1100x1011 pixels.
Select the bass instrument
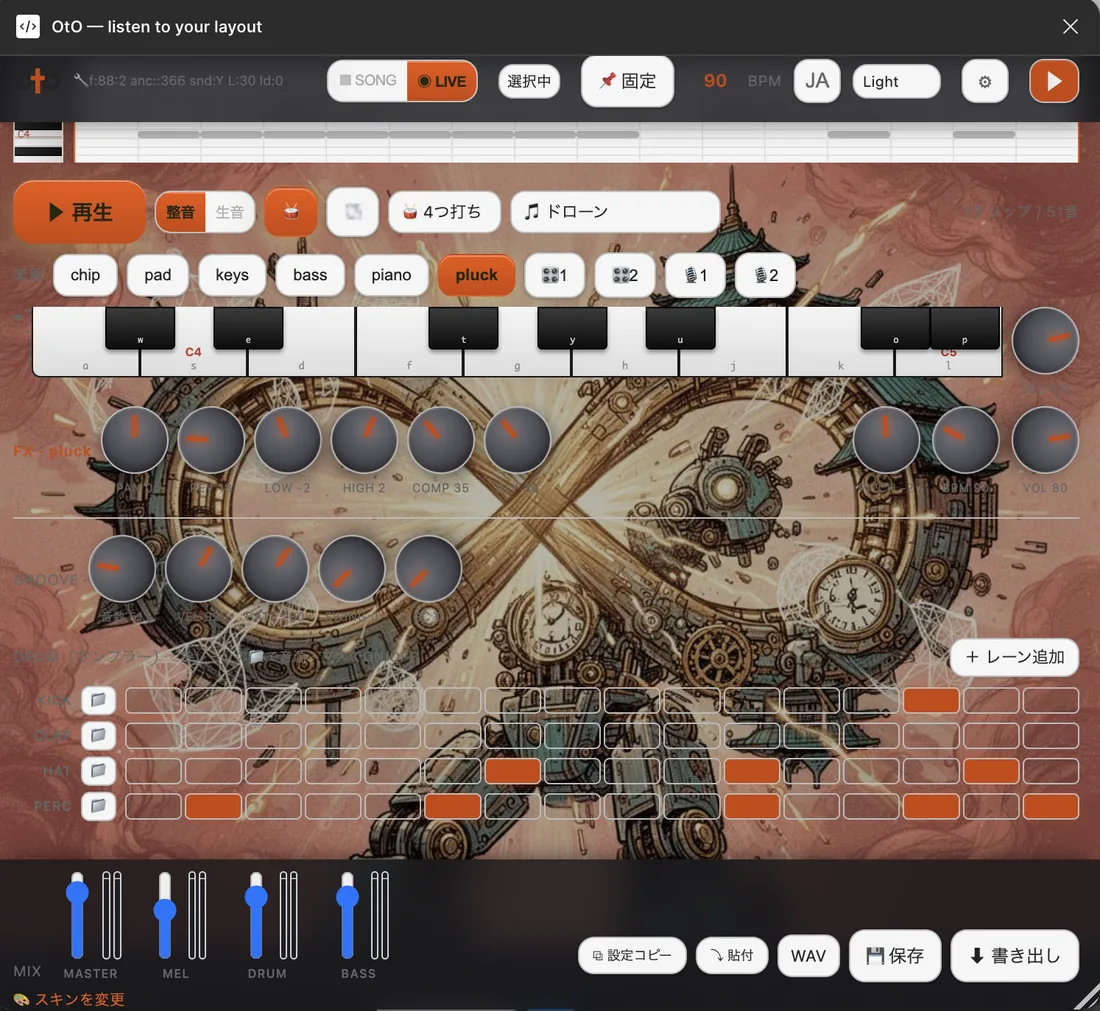[x=310, y=275]
